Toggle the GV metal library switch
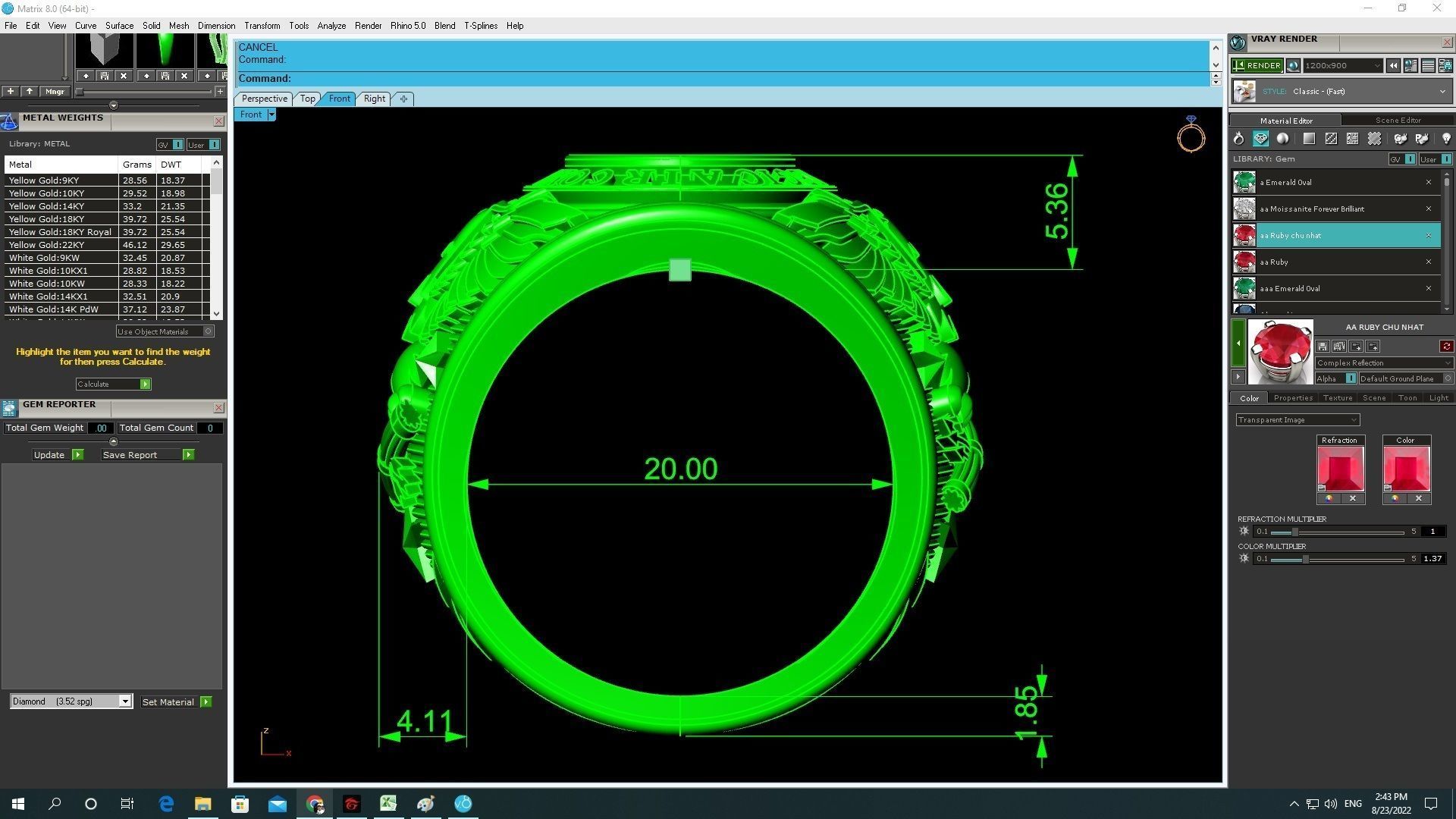 coord(177,145)
